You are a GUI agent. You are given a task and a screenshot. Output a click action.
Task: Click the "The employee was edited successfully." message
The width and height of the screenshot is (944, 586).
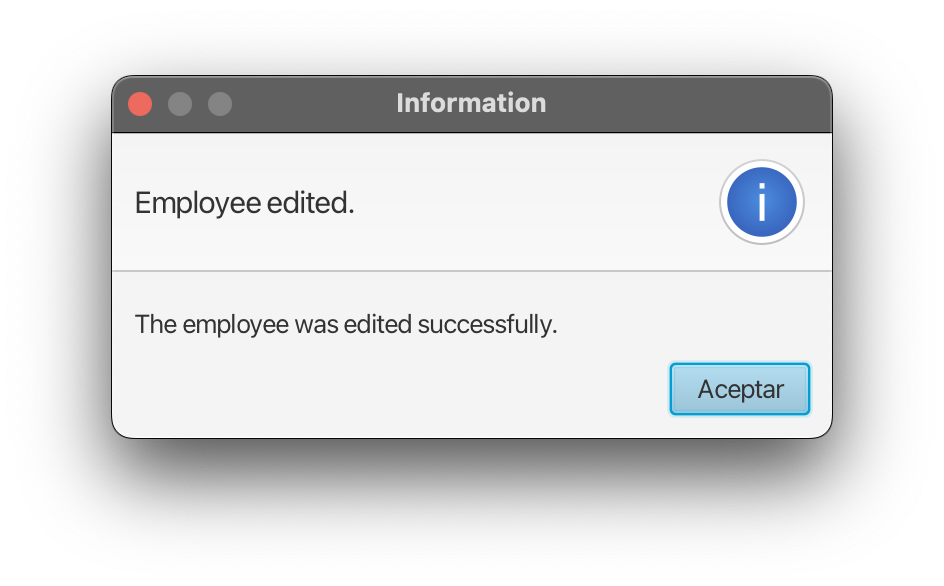point(346,325)
